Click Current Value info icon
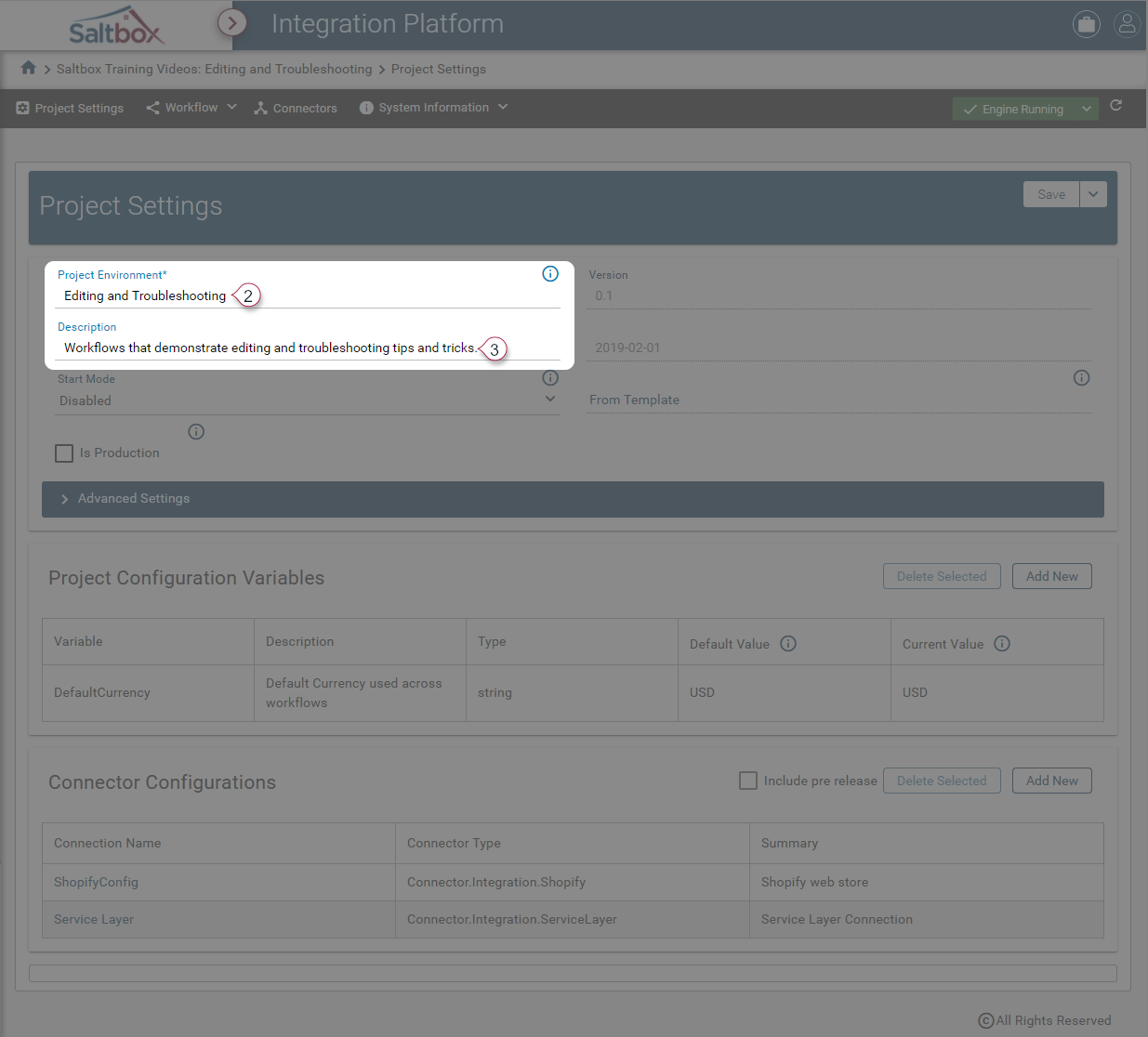1148x1037 pixels. click(x=1002, y=643)
